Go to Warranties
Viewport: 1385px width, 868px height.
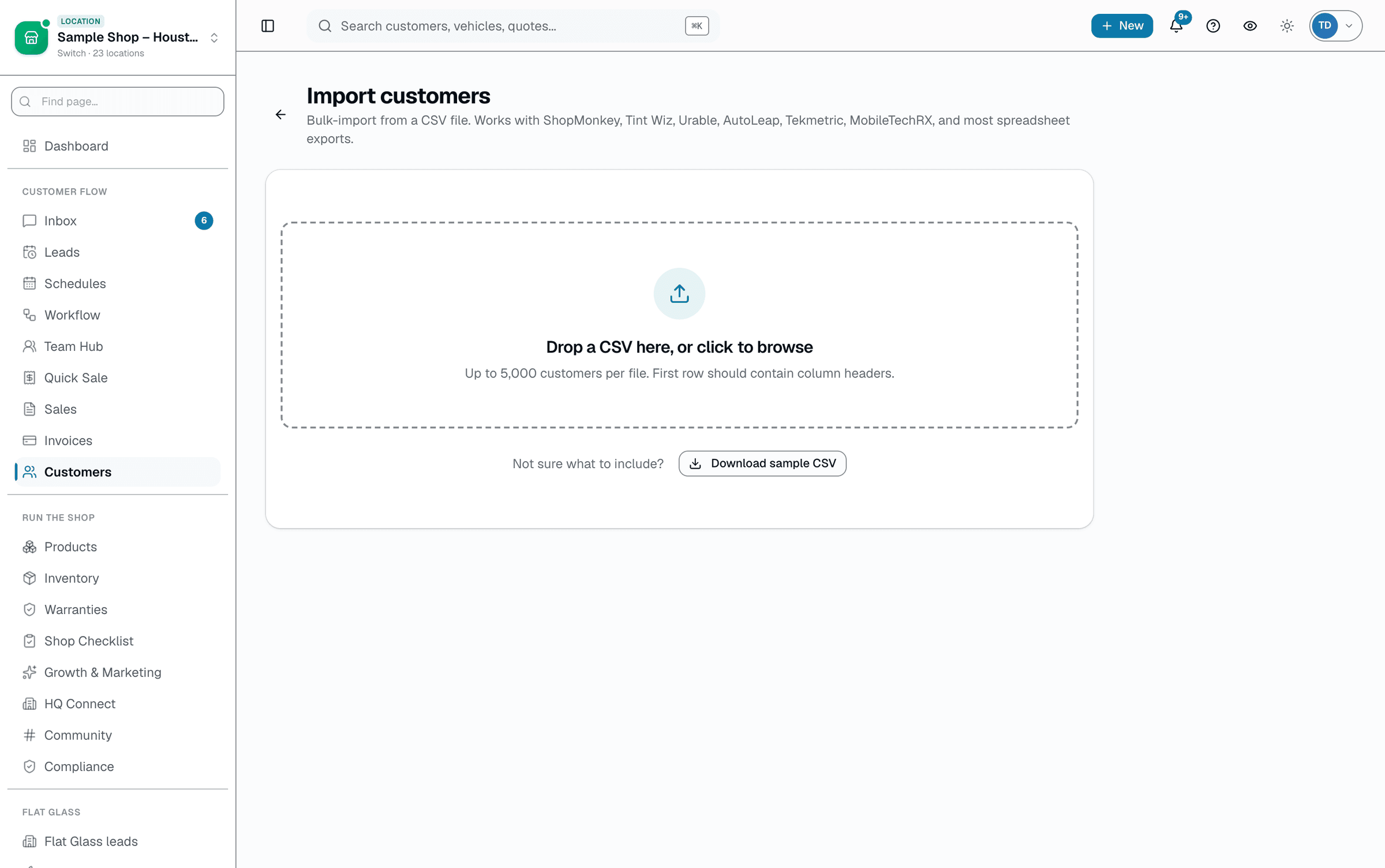(118, 609)
